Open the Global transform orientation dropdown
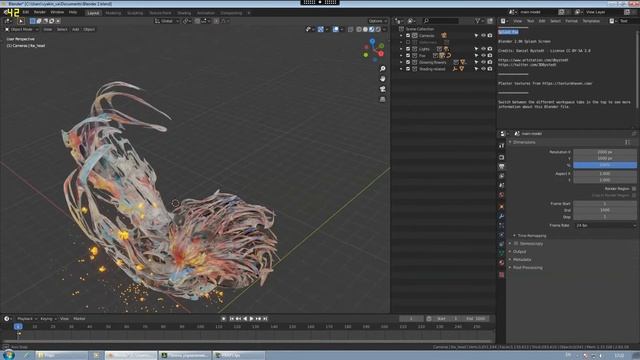This screenshot has width=640, height=360. (x=167, y=21)
